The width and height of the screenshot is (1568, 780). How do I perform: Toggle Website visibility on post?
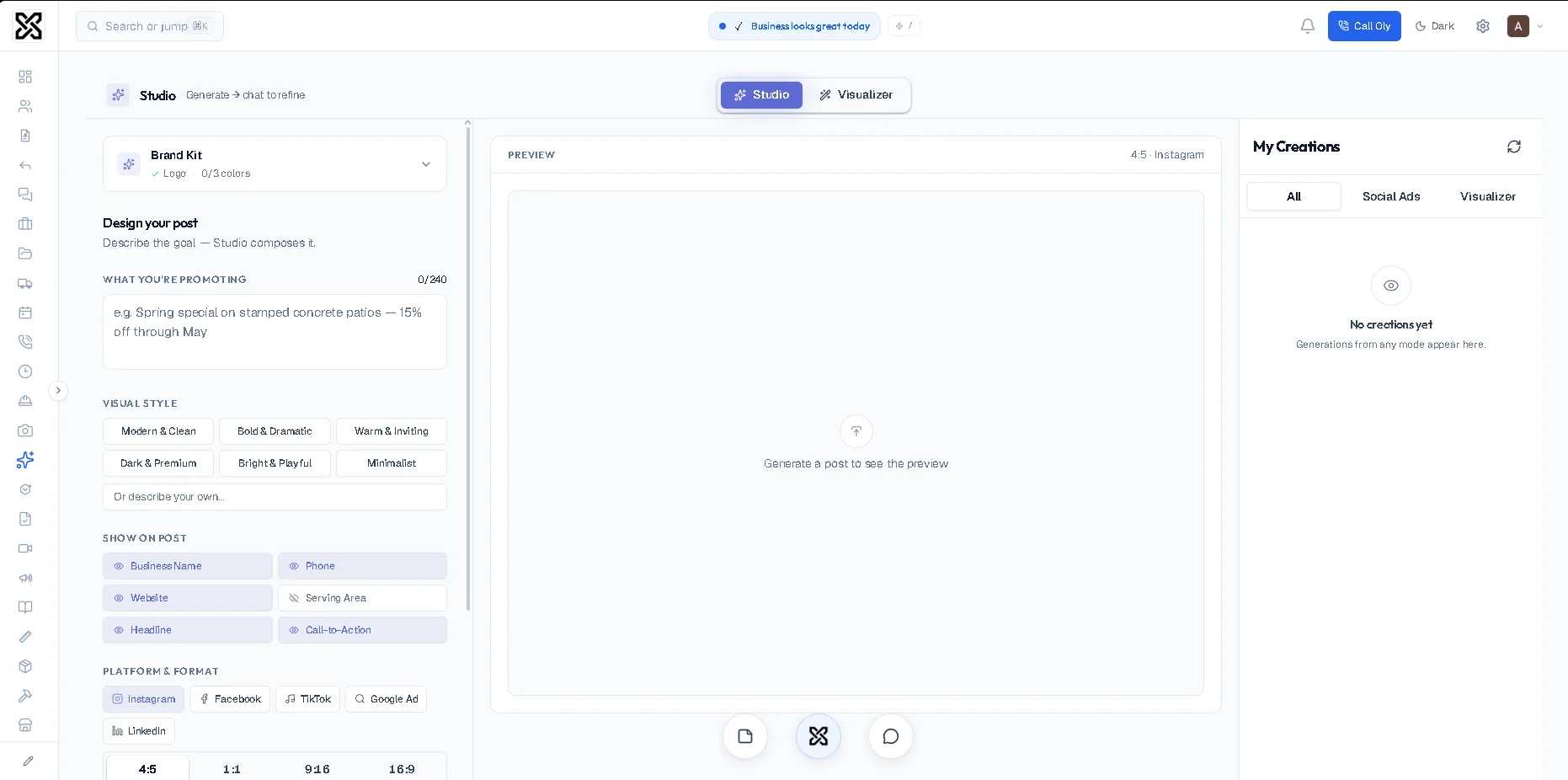pos(188,598)
